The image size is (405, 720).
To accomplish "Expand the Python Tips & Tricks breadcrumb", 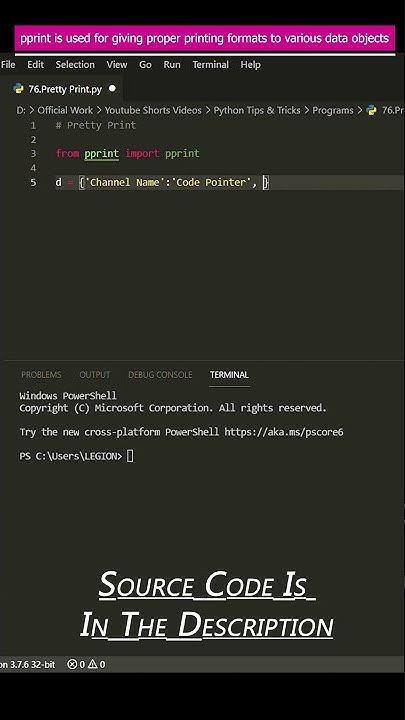I will [257, 110].
